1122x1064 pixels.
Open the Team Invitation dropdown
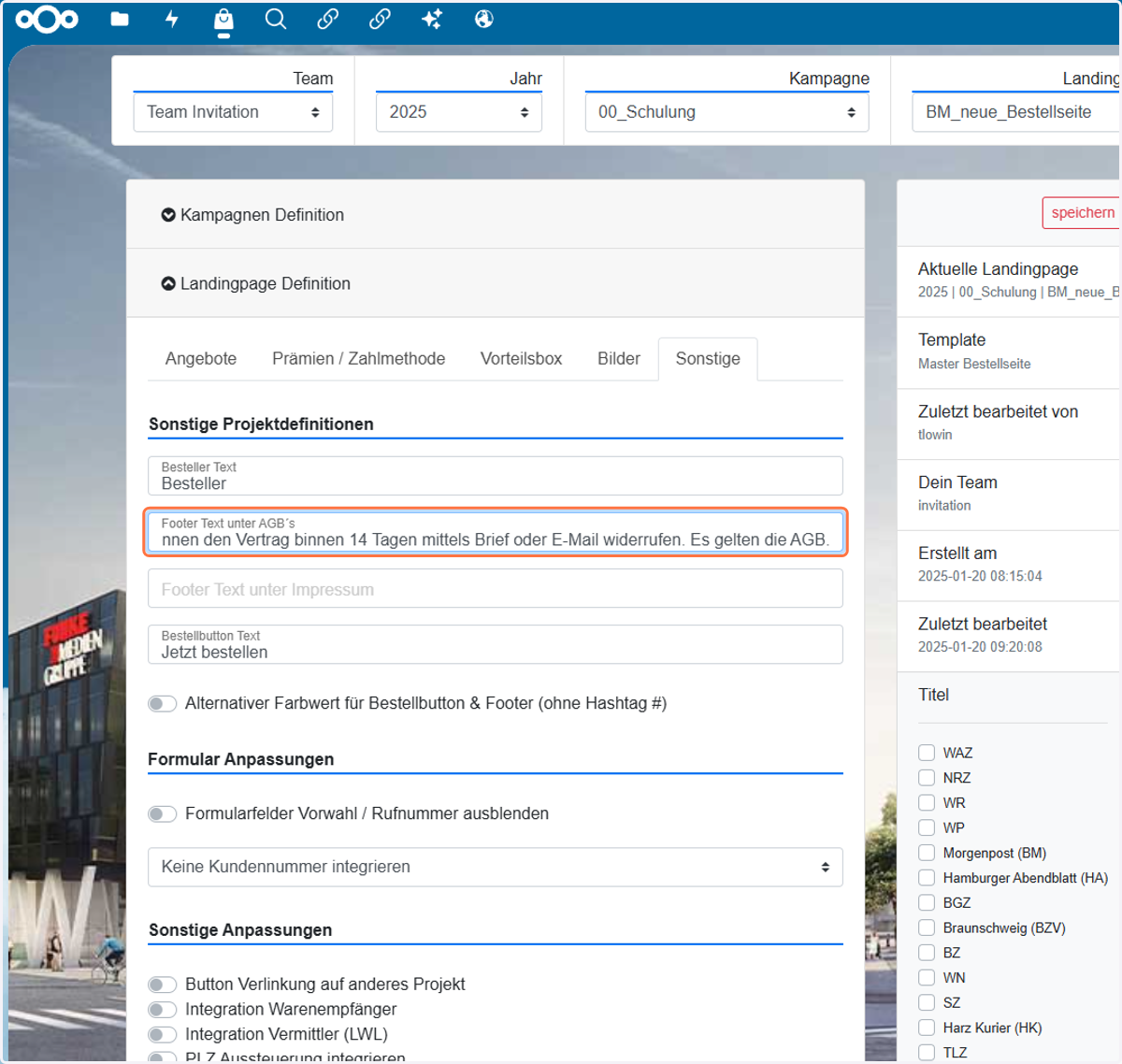click(233, 112)
